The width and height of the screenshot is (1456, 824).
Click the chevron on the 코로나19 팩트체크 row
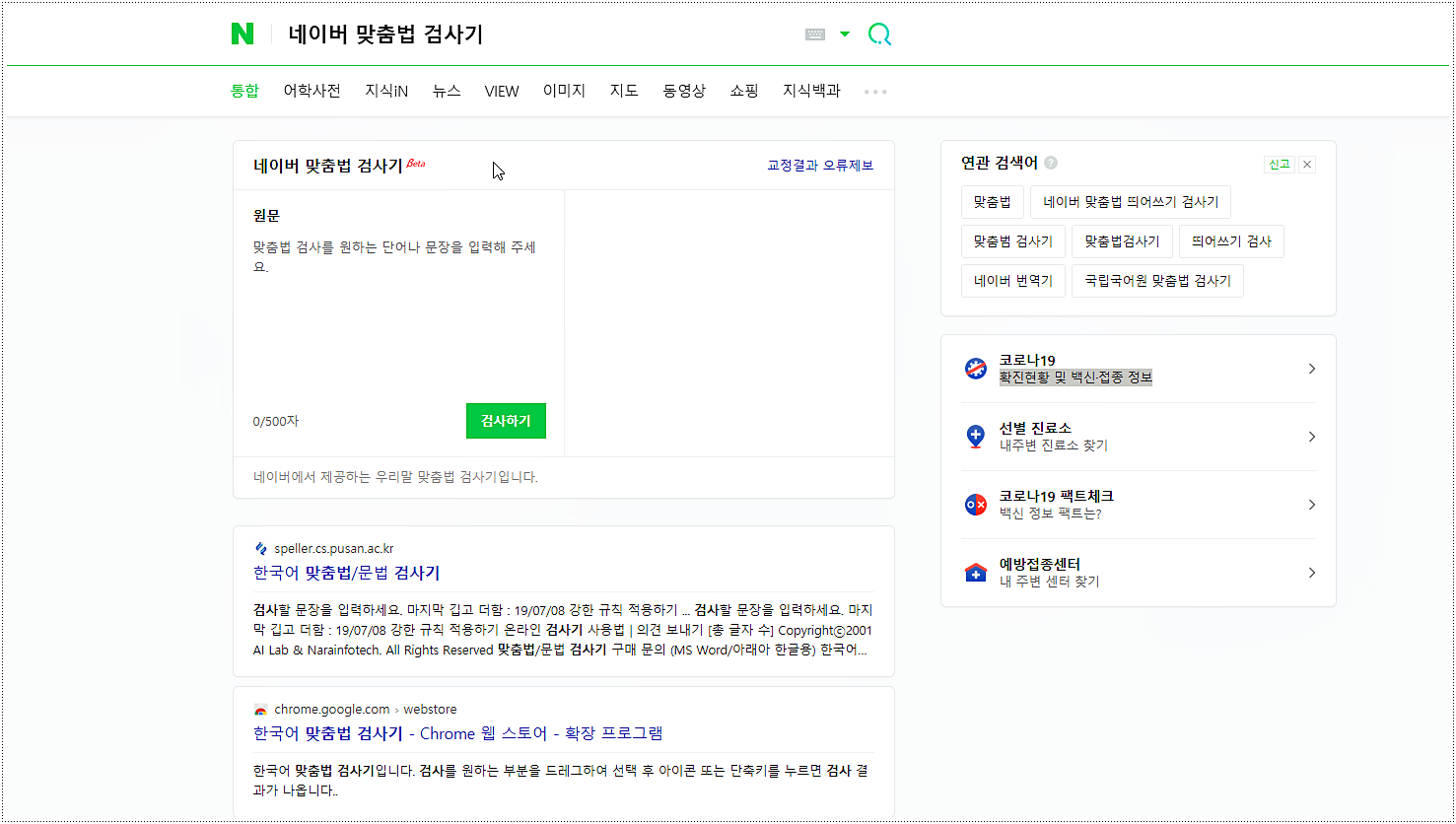(1312, 505)
